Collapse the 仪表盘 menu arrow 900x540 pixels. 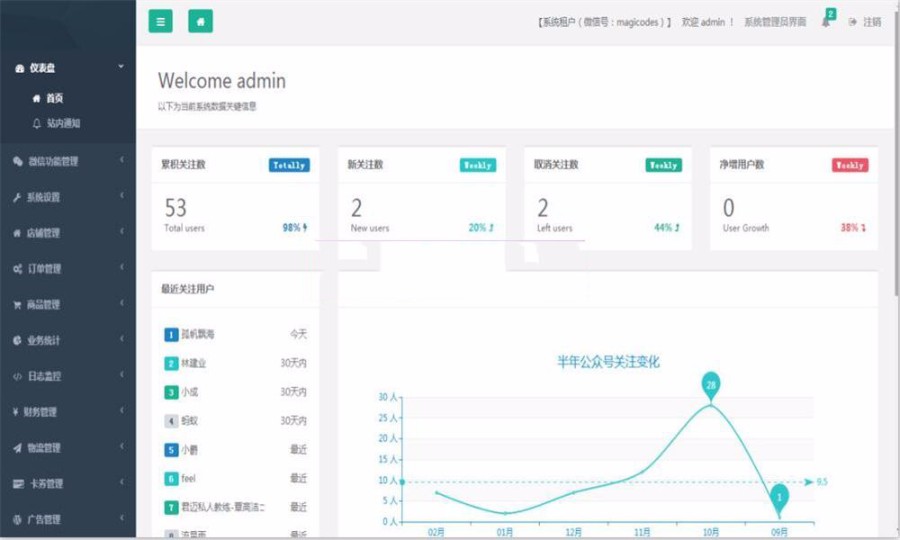tap(121, 67)
